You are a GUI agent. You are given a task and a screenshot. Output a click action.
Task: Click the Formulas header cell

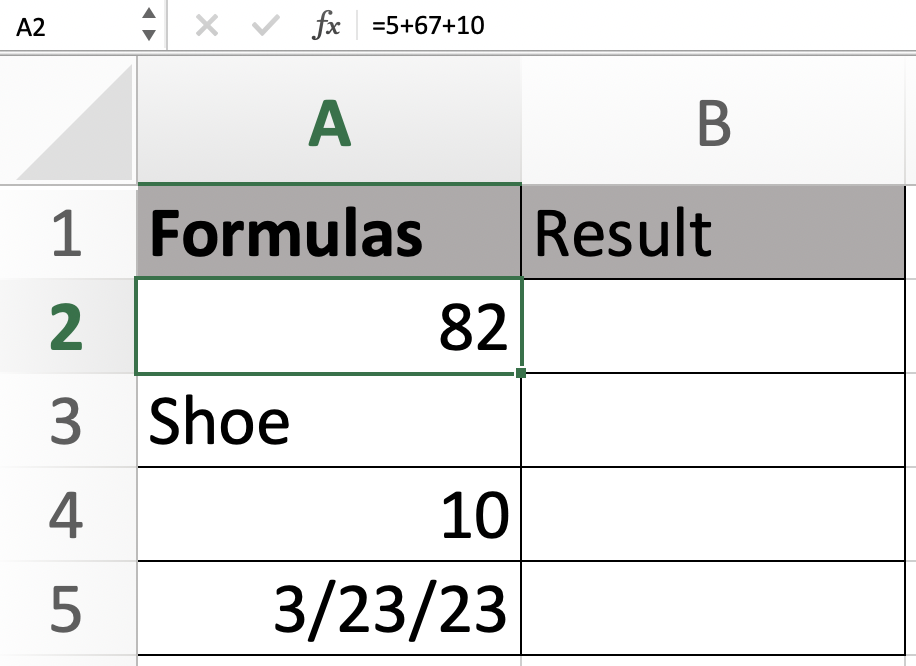tap(329, 232)
